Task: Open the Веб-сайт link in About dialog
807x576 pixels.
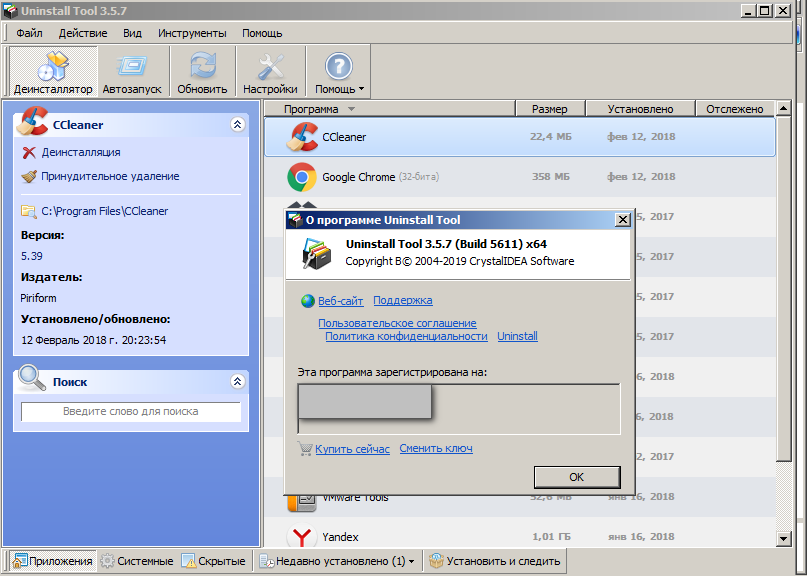Action: (341, 301)
